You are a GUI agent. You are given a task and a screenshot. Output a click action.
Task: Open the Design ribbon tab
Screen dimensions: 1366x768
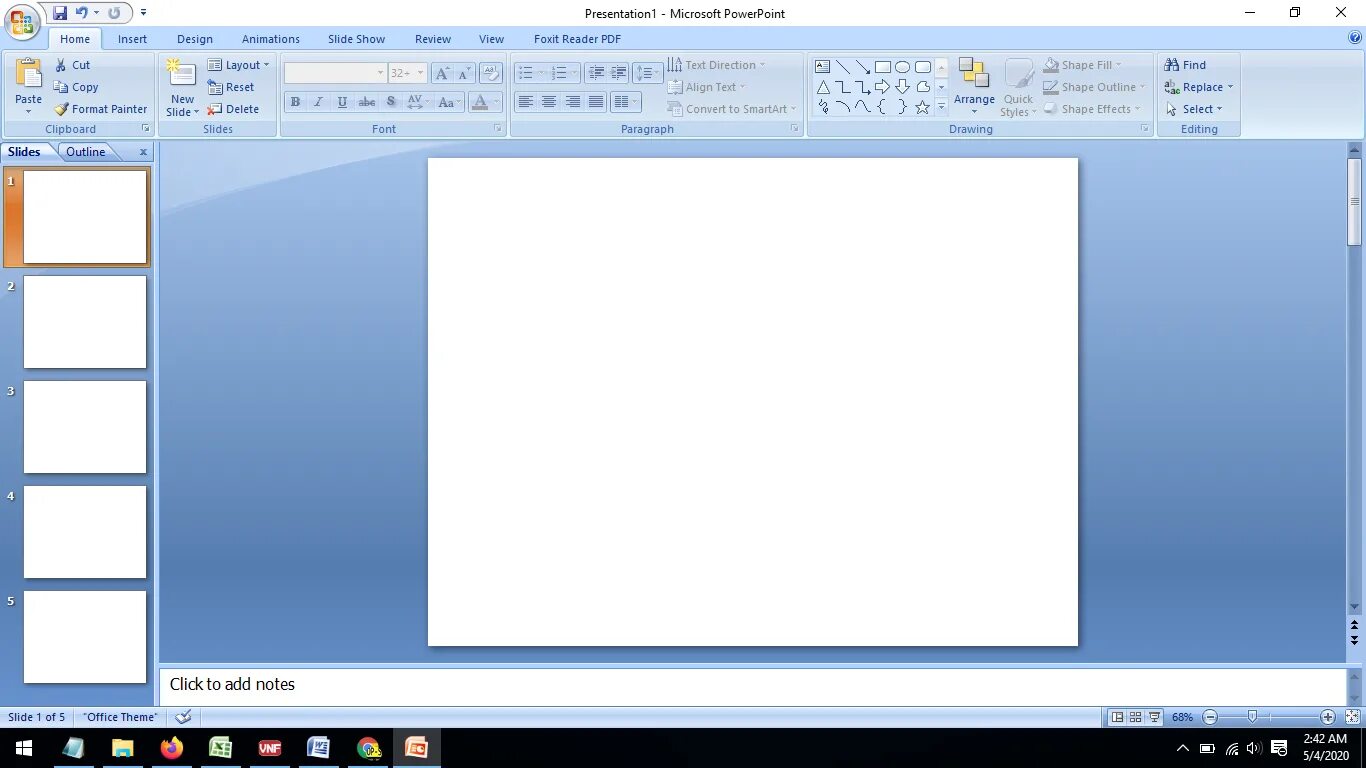click(195, 39)
